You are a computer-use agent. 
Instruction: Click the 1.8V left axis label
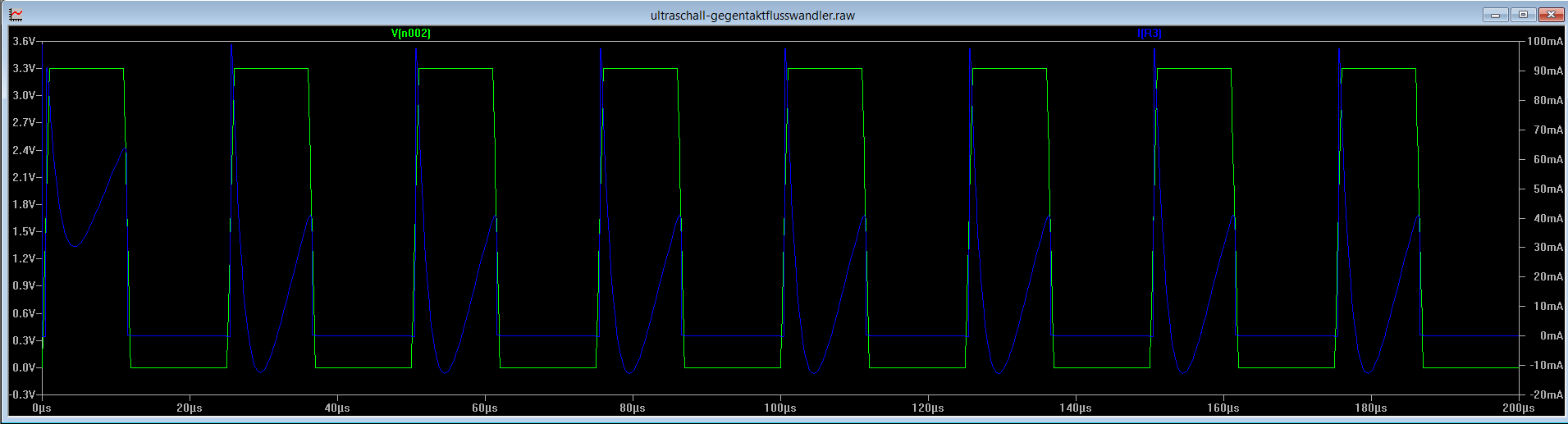24,204
